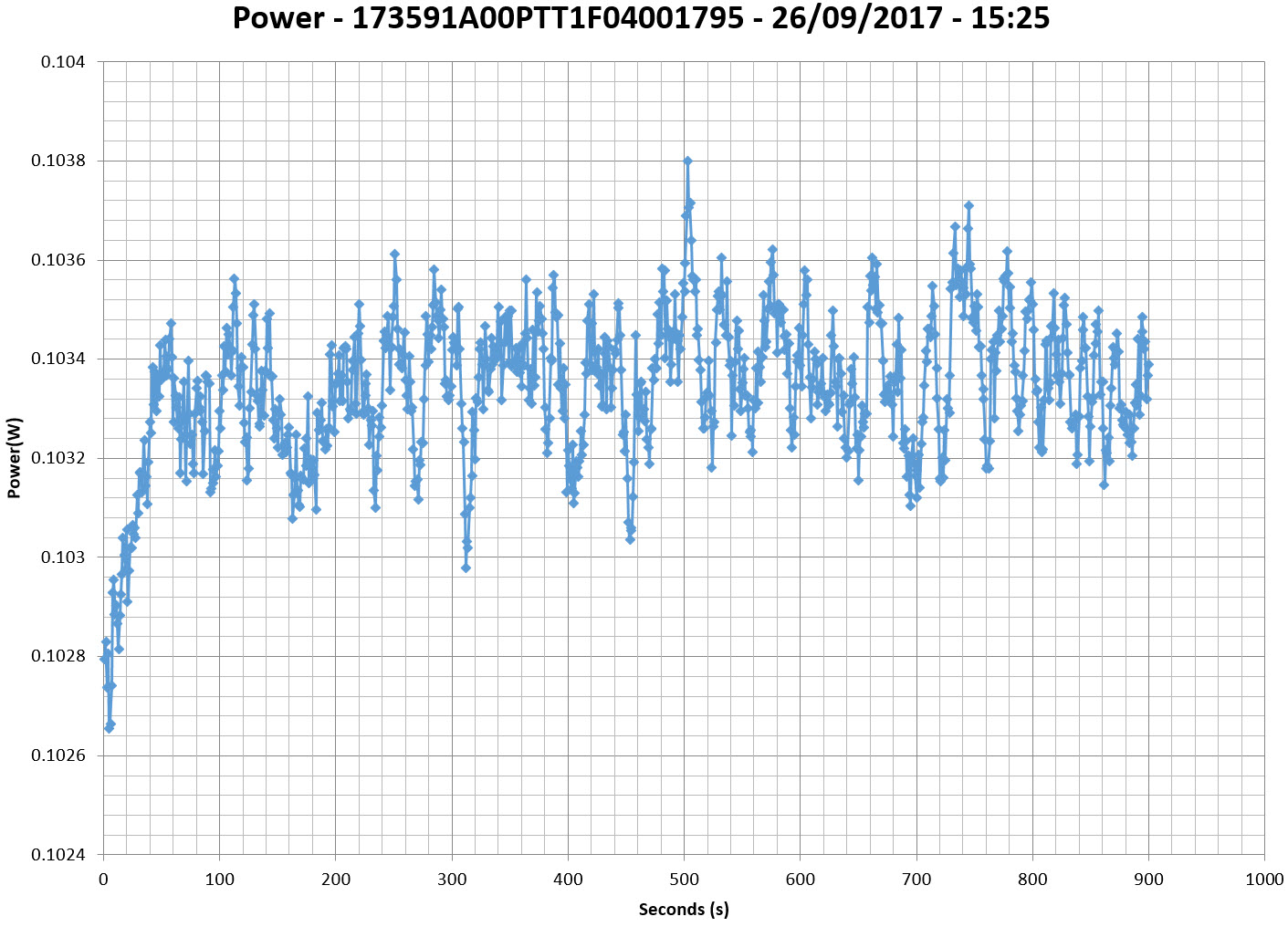Click the 700 x-axis tick label
1288x927 pixels.
point(916,880)
